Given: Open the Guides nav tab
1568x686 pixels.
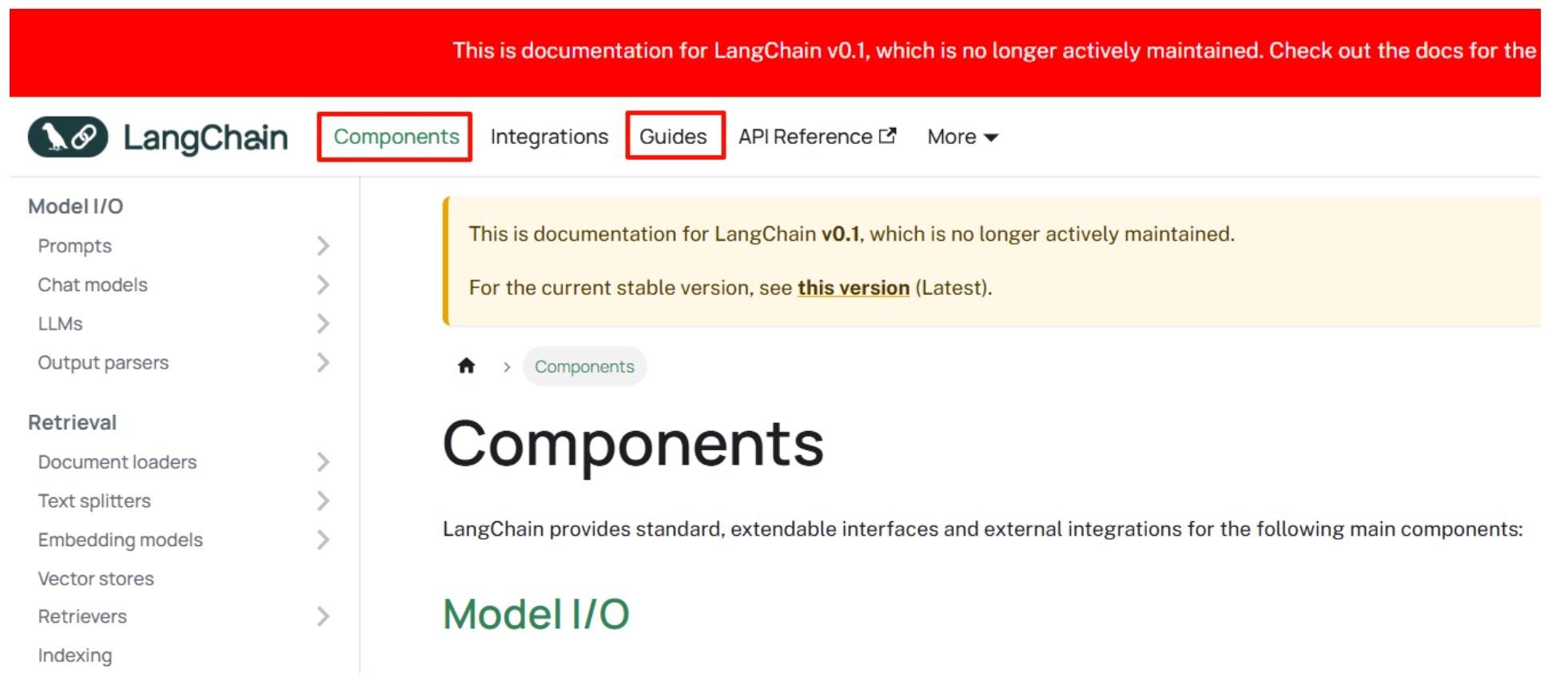Looking at the screenshot, I should (x=673, y=137).
